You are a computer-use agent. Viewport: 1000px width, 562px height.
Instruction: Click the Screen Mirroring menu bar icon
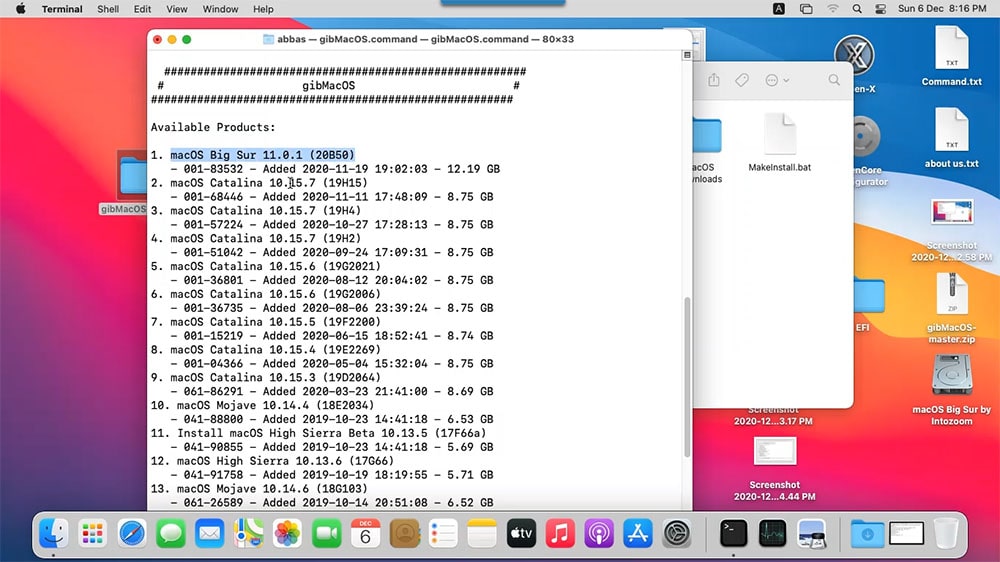(x=806, y=9)
